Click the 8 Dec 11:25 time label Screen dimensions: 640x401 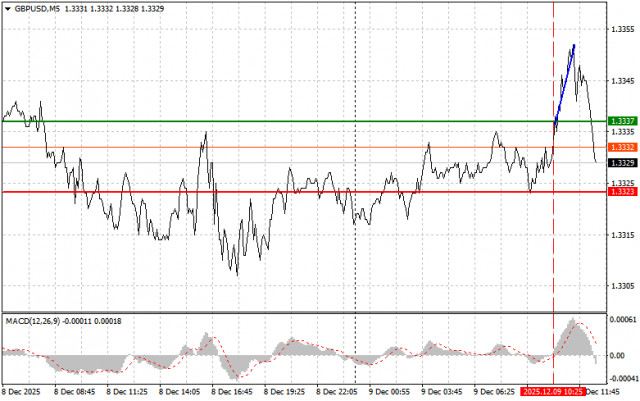tap(127, 392)
